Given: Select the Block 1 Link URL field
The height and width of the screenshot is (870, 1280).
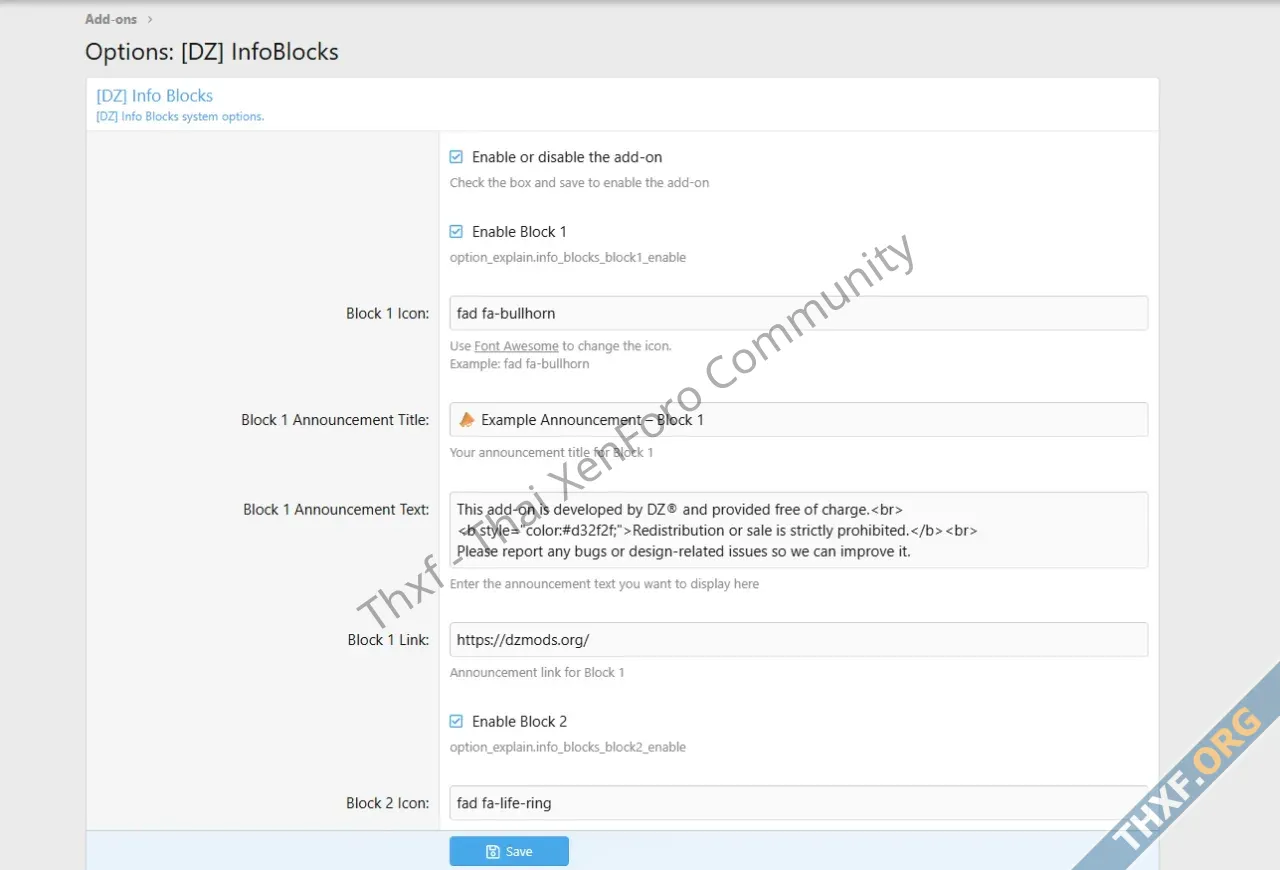Looking at the screenshot, I should pos(798,640).
